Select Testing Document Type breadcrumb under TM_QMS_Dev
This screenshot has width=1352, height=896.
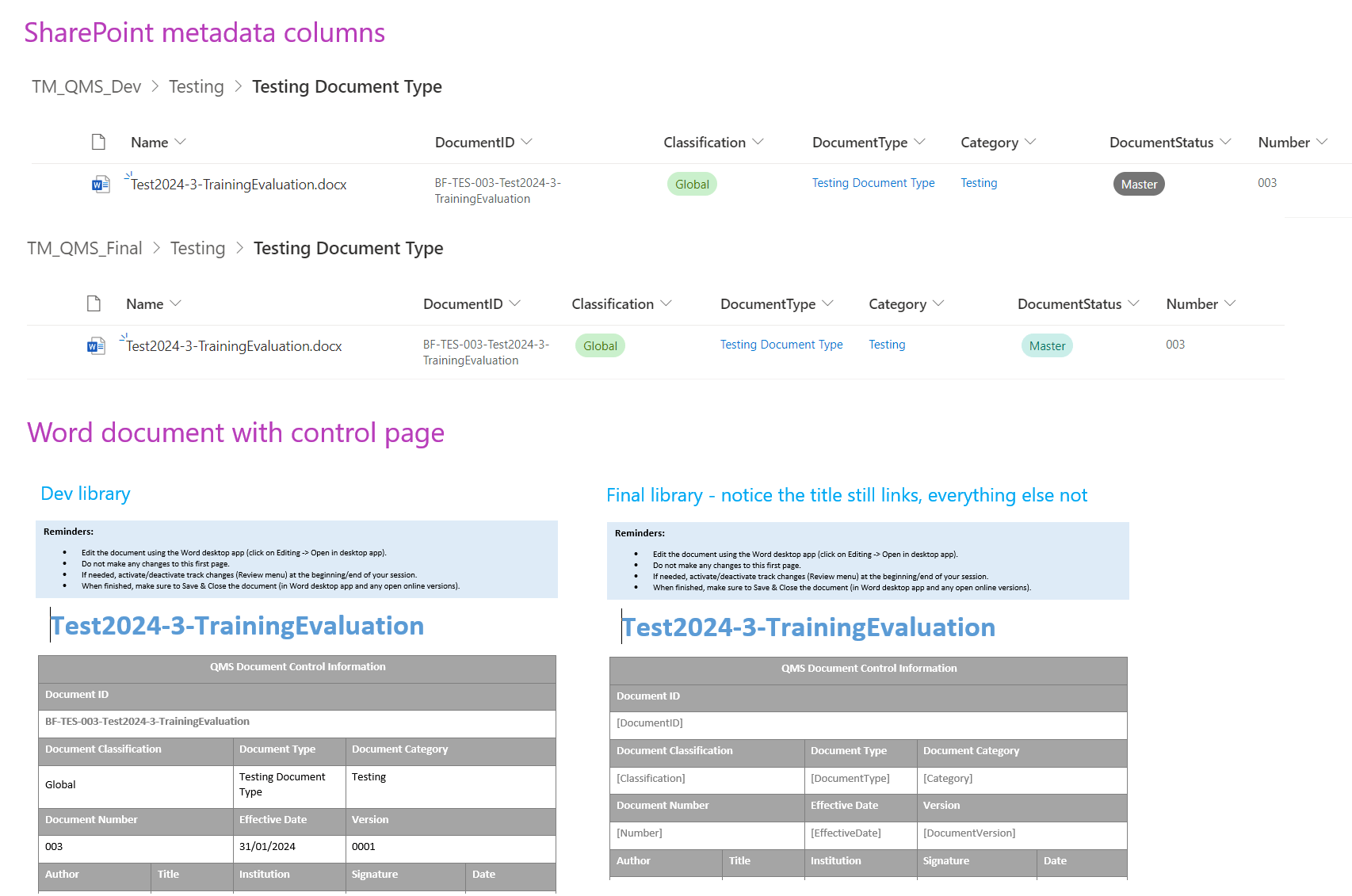point(347,86)
